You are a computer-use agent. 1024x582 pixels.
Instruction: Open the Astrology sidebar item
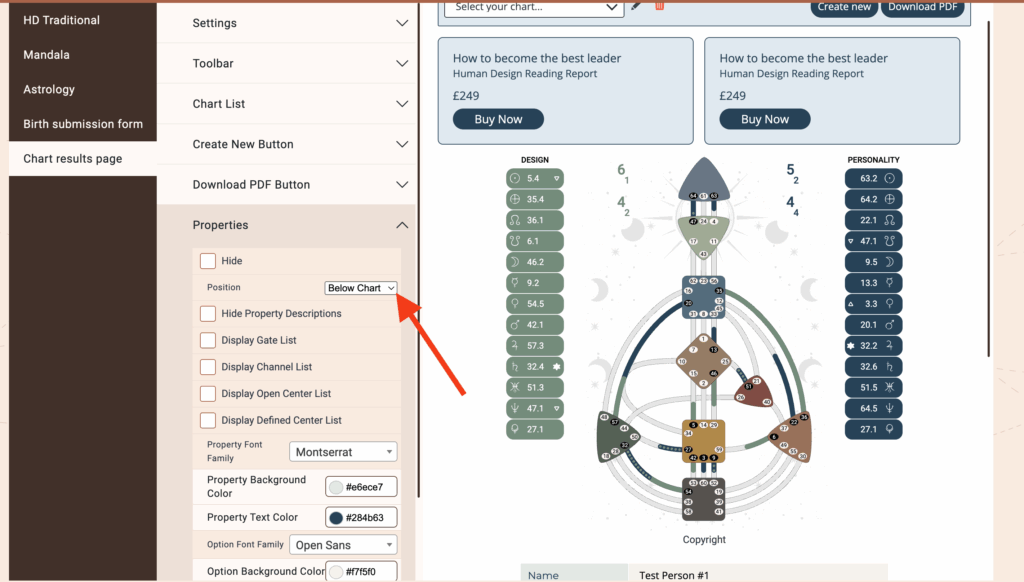[49, 90]
